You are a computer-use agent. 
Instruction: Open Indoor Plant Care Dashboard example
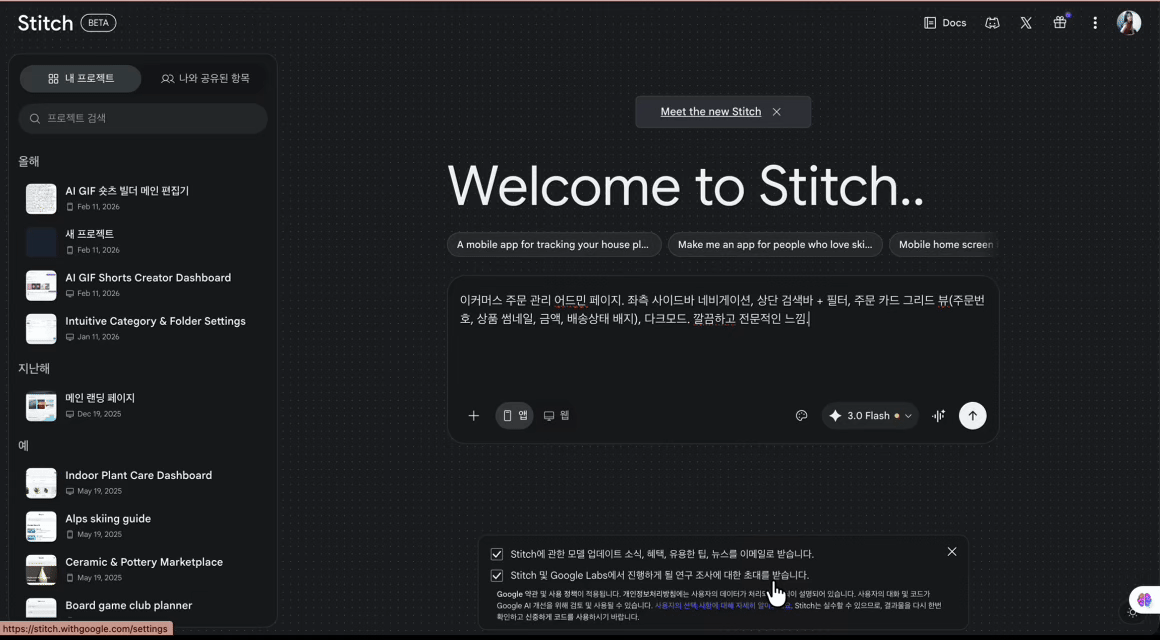click(x=142, y=483)
